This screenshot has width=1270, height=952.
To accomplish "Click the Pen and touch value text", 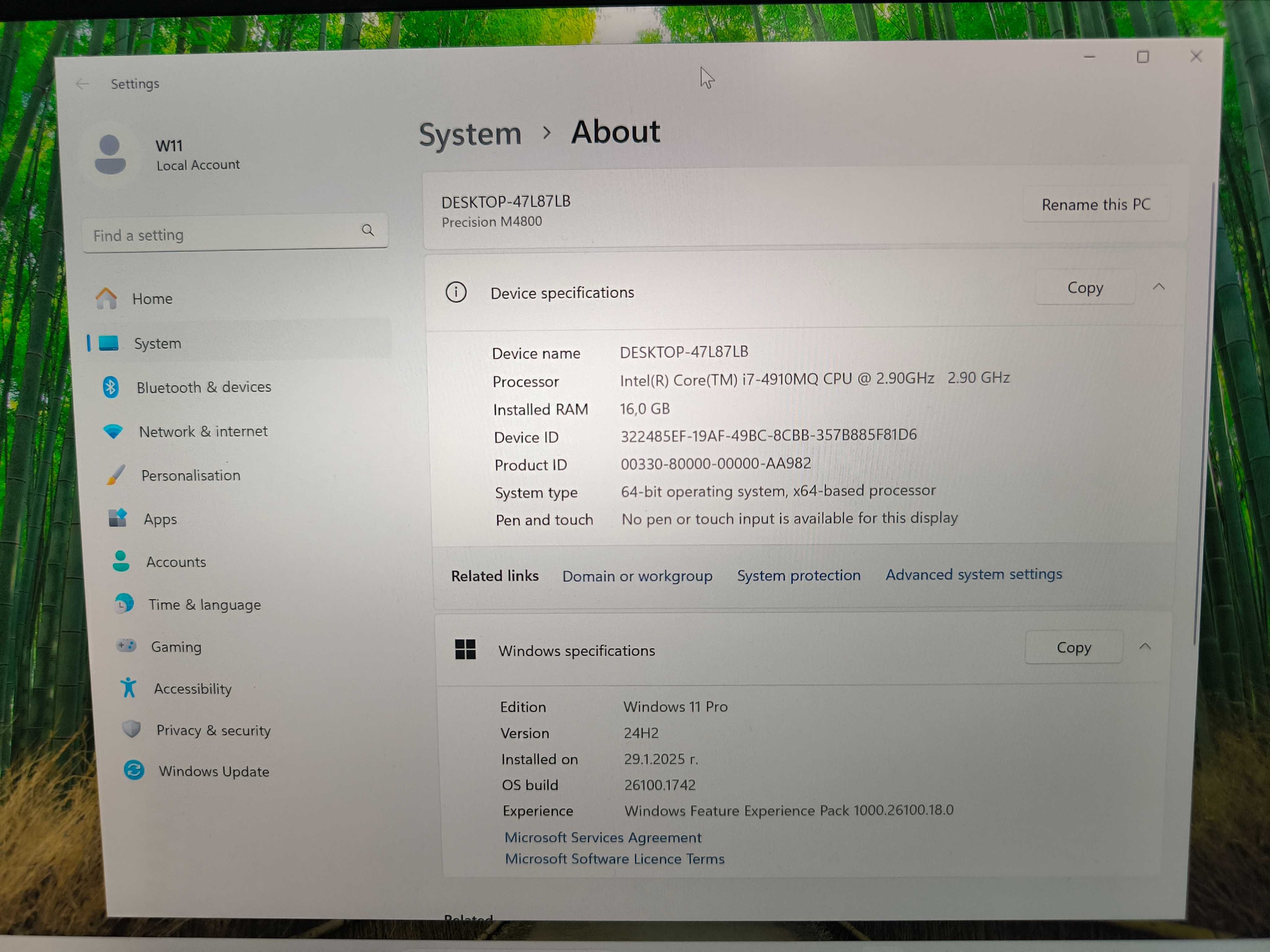I will [x=789, y=518].
